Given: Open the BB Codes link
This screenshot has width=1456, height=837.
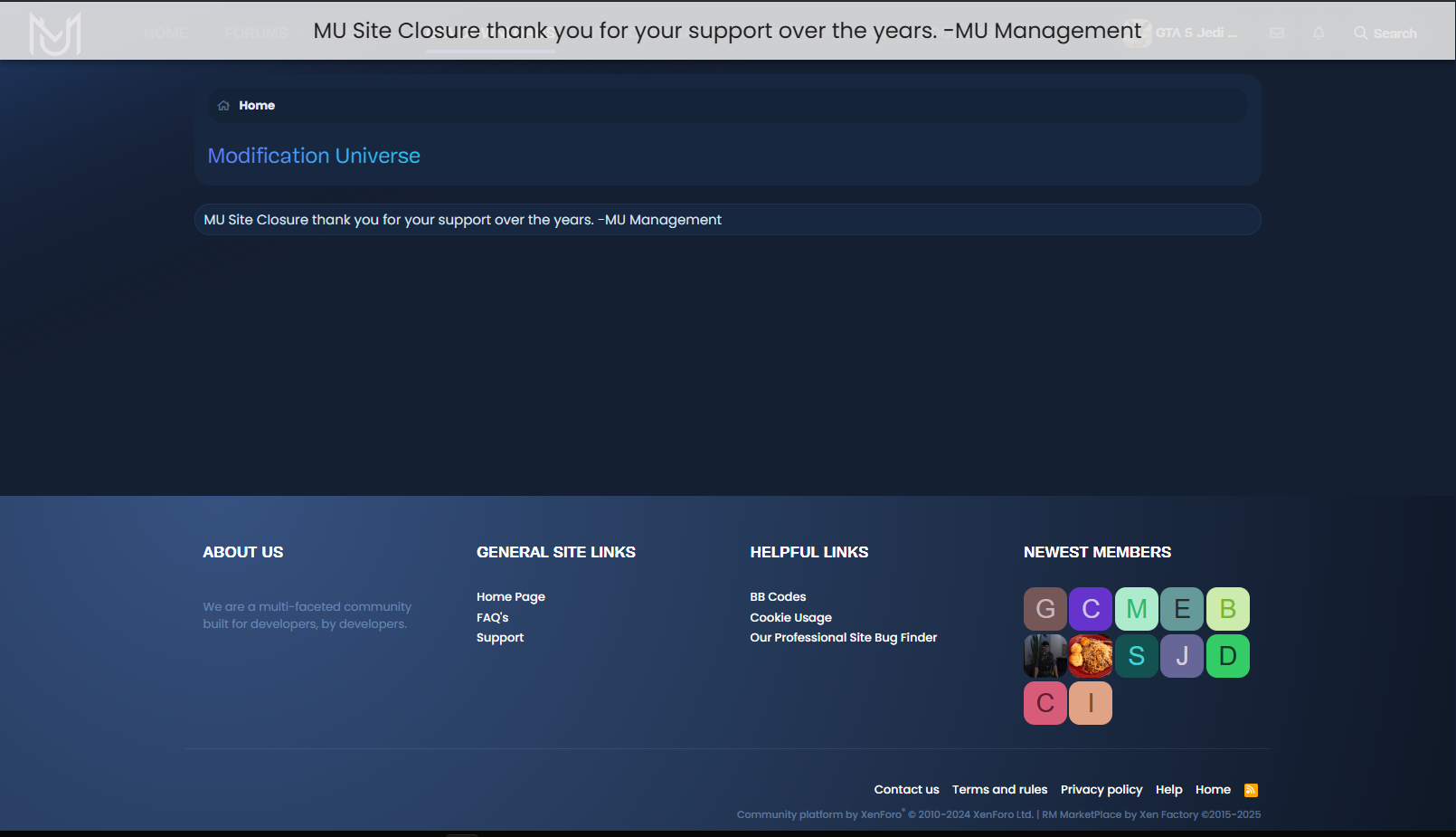Looking at the screenshot, I should point(778,597).
